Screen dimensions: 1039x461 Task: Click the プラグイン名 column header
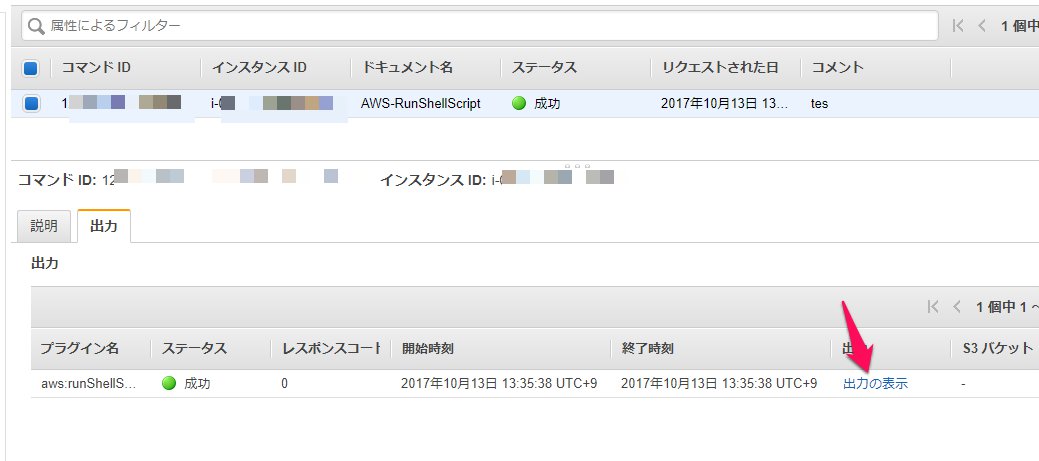coord(79,348)
